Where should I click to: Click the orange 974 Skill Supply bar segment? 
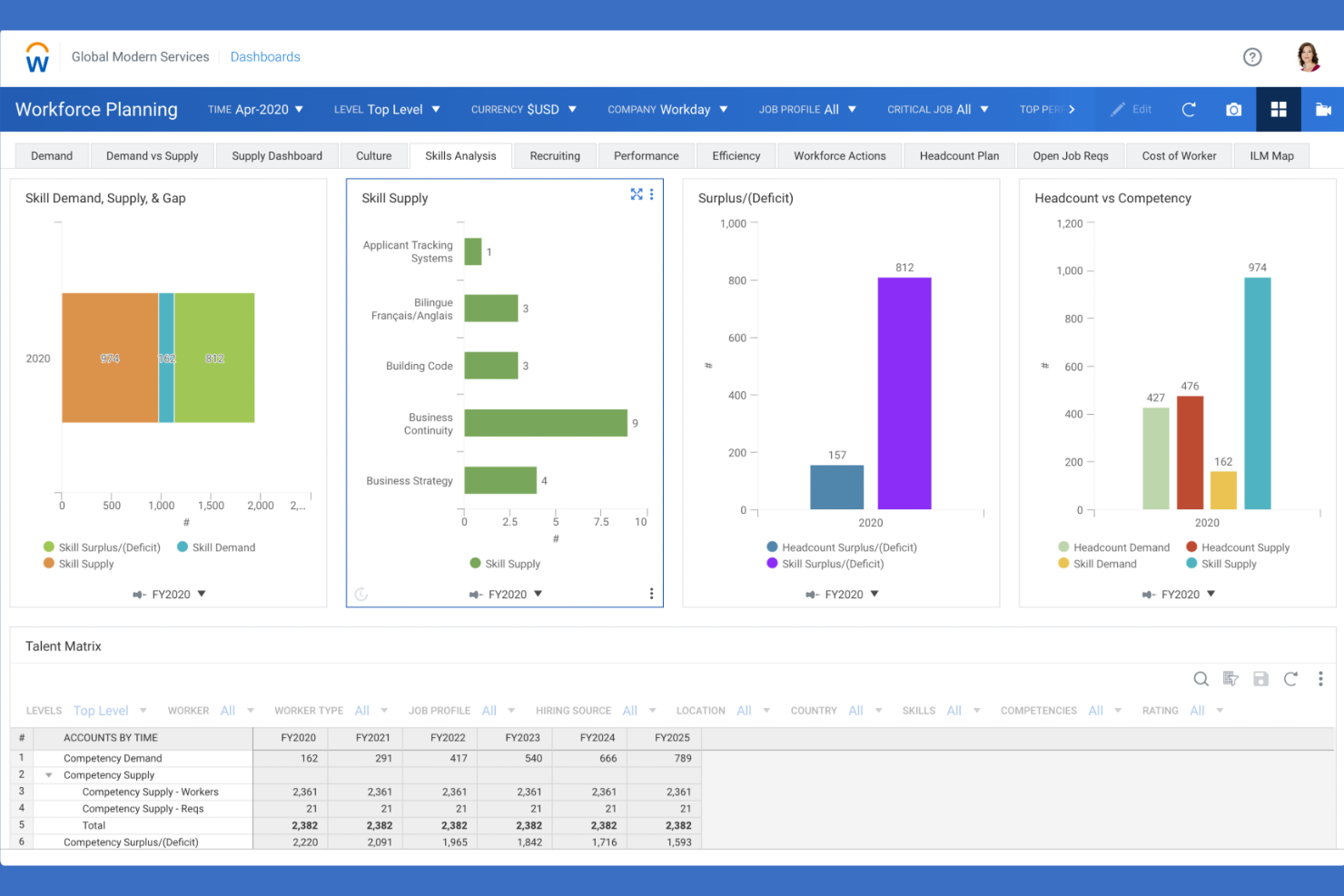click(110, 358)
